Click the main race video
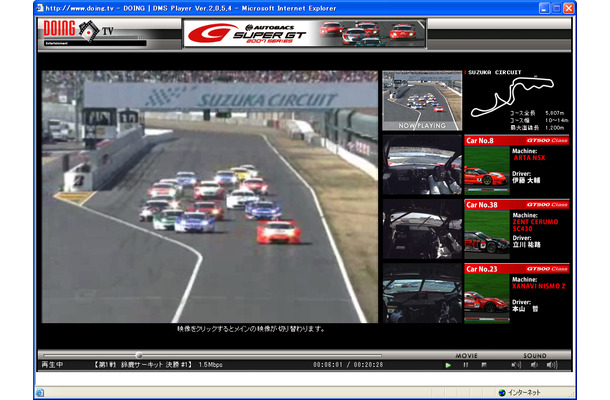 [x=210, y=196]
